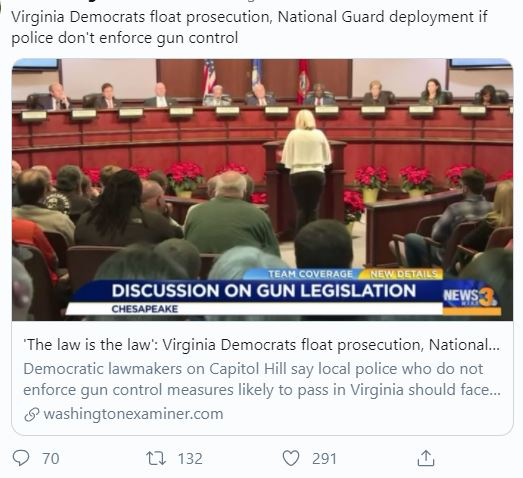
Task: Click the tweet text about Virginia Democrats
Action: click(x=249, y=27)
